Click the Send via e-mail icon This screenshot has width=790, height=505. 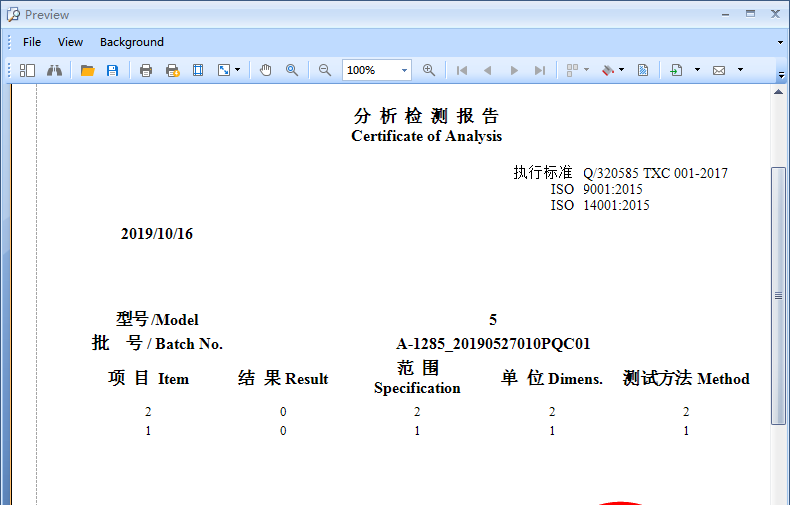click(719, 70)
